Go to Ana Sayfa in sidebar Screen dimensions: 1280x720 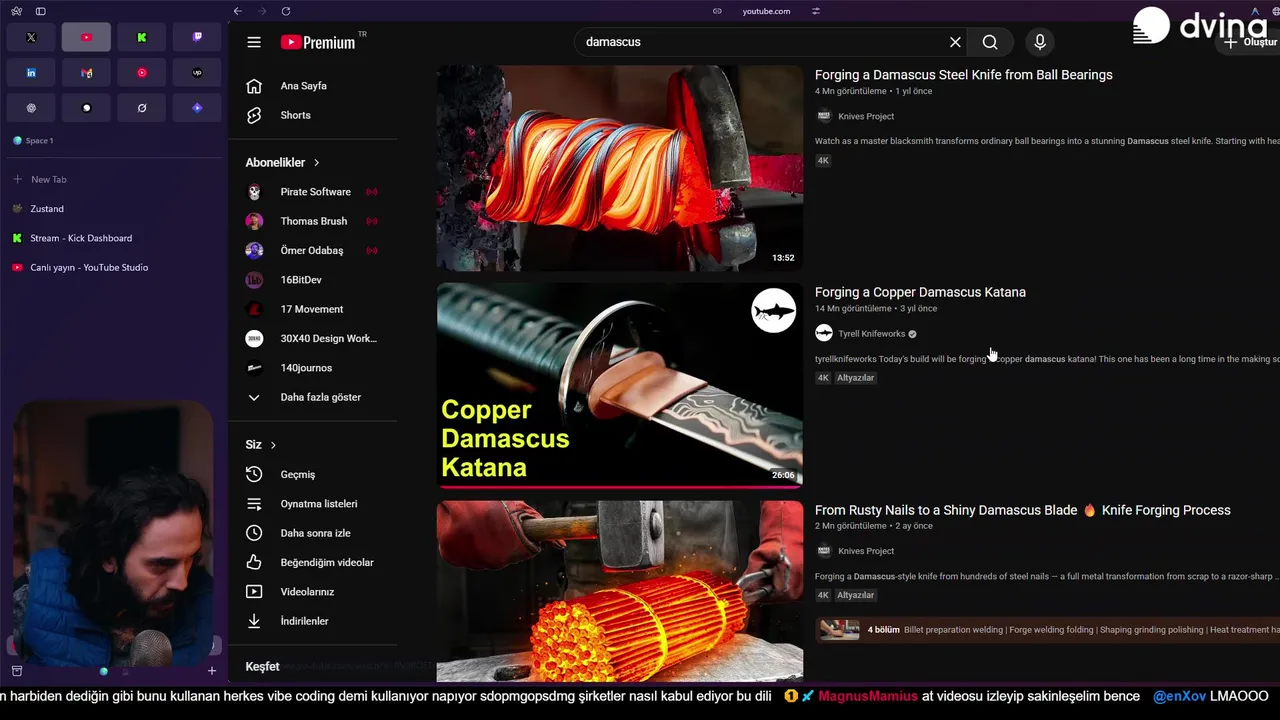(x=313, y=86)
